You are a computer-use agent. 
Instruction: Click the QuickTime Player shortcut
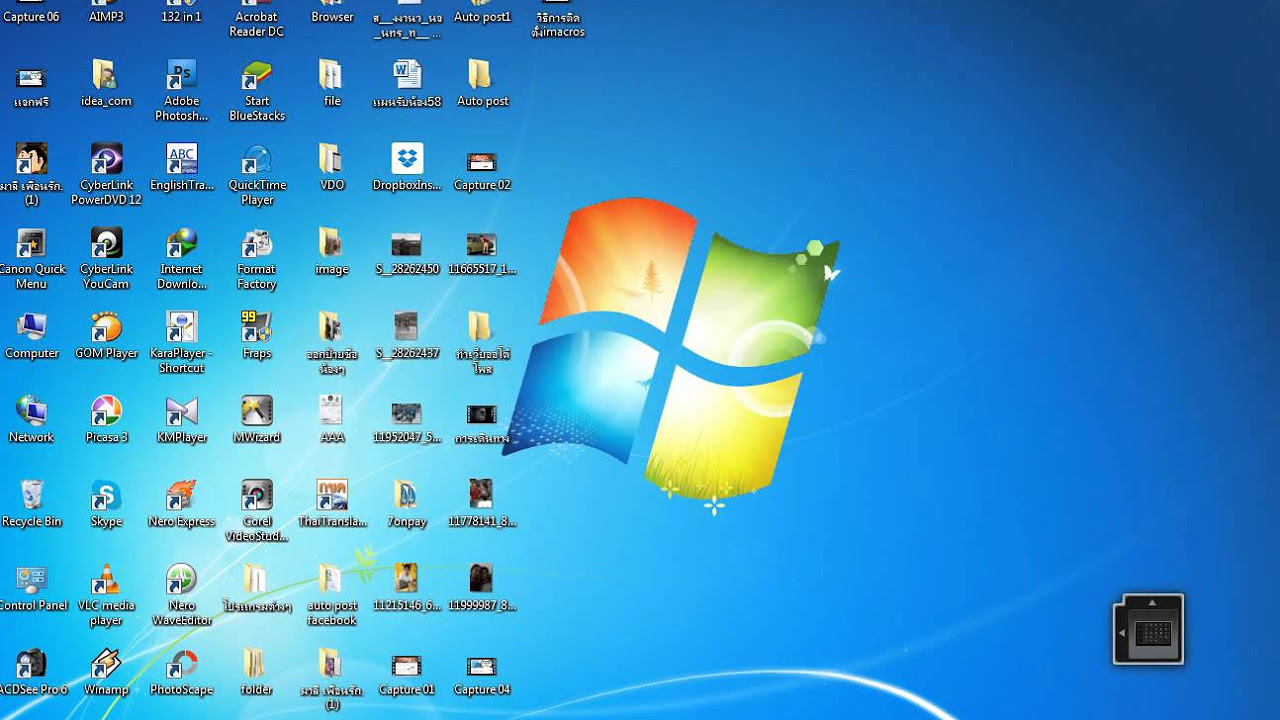click(x=256, y=160)
